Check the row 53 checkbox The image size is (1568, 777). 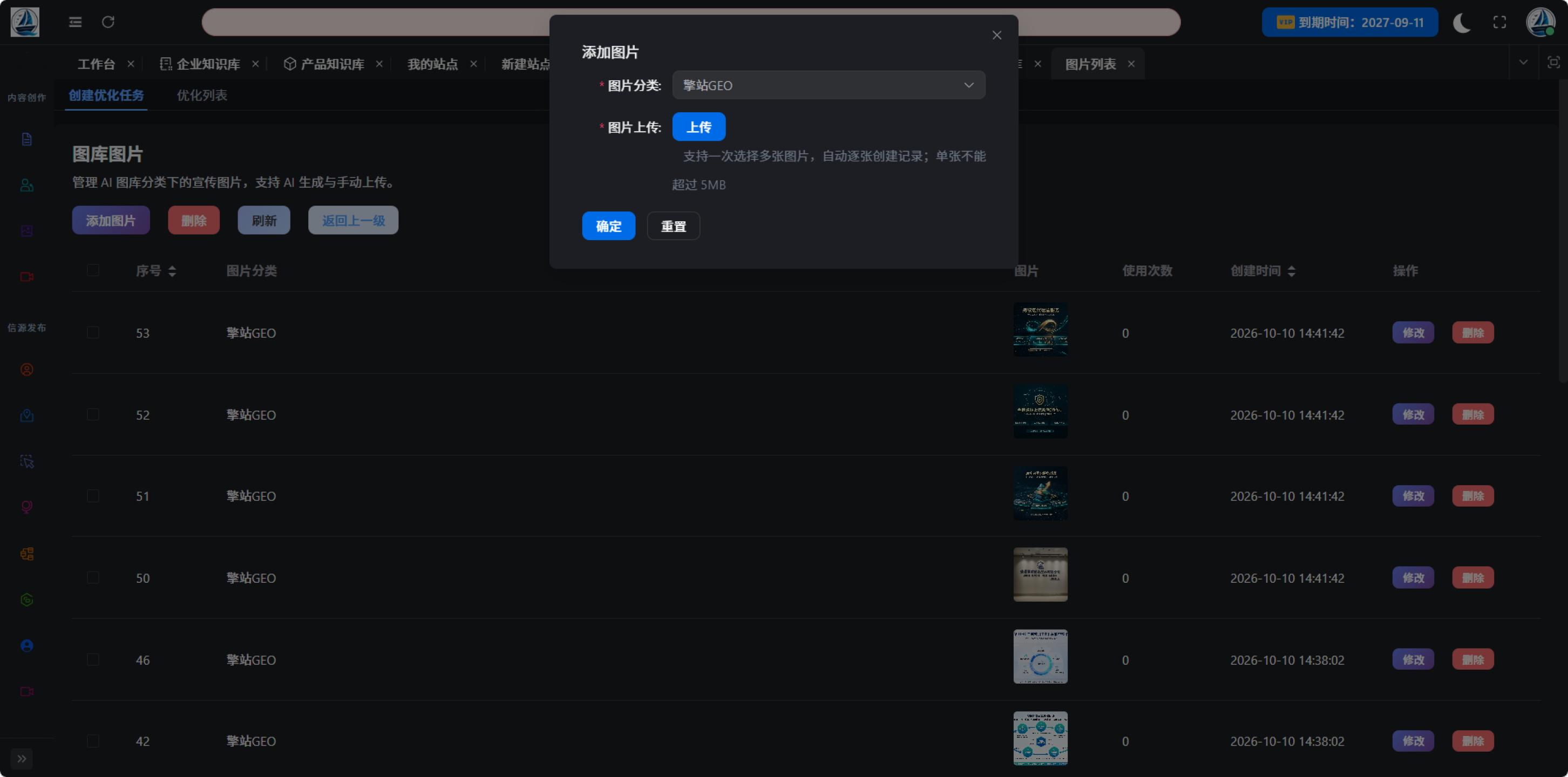[93, 333]
